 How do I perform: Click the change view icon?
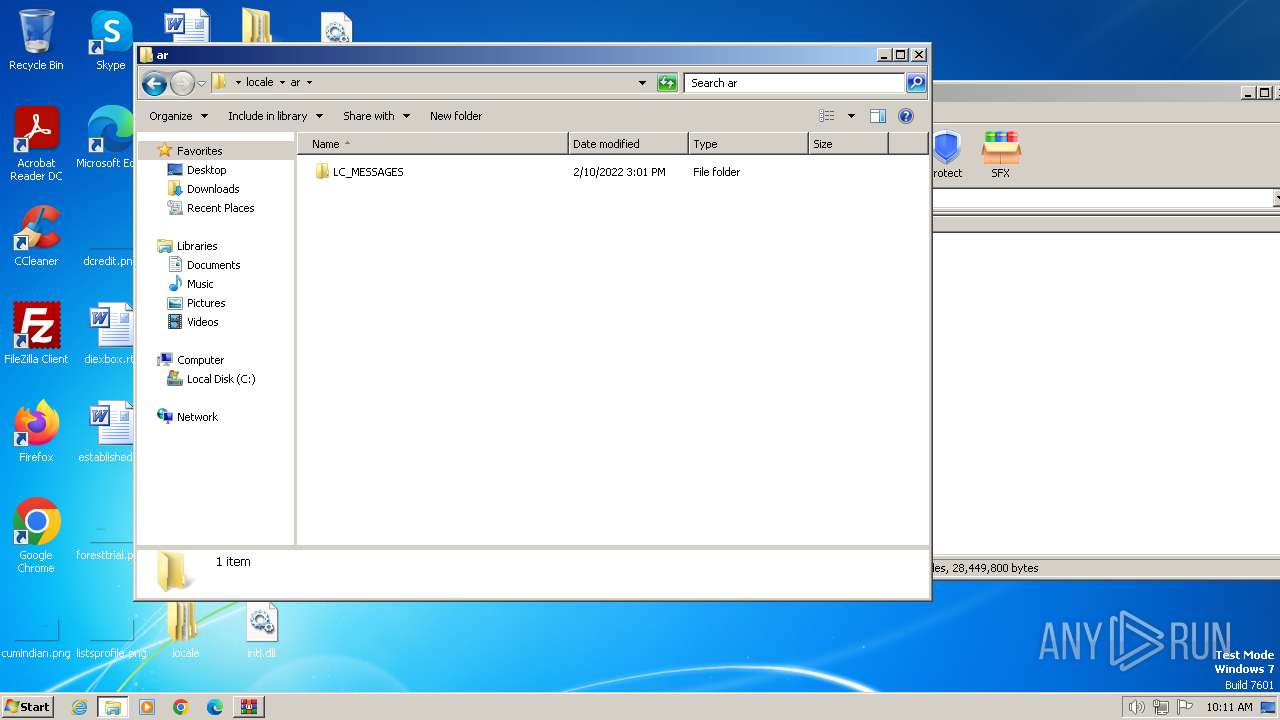[827, 116]
